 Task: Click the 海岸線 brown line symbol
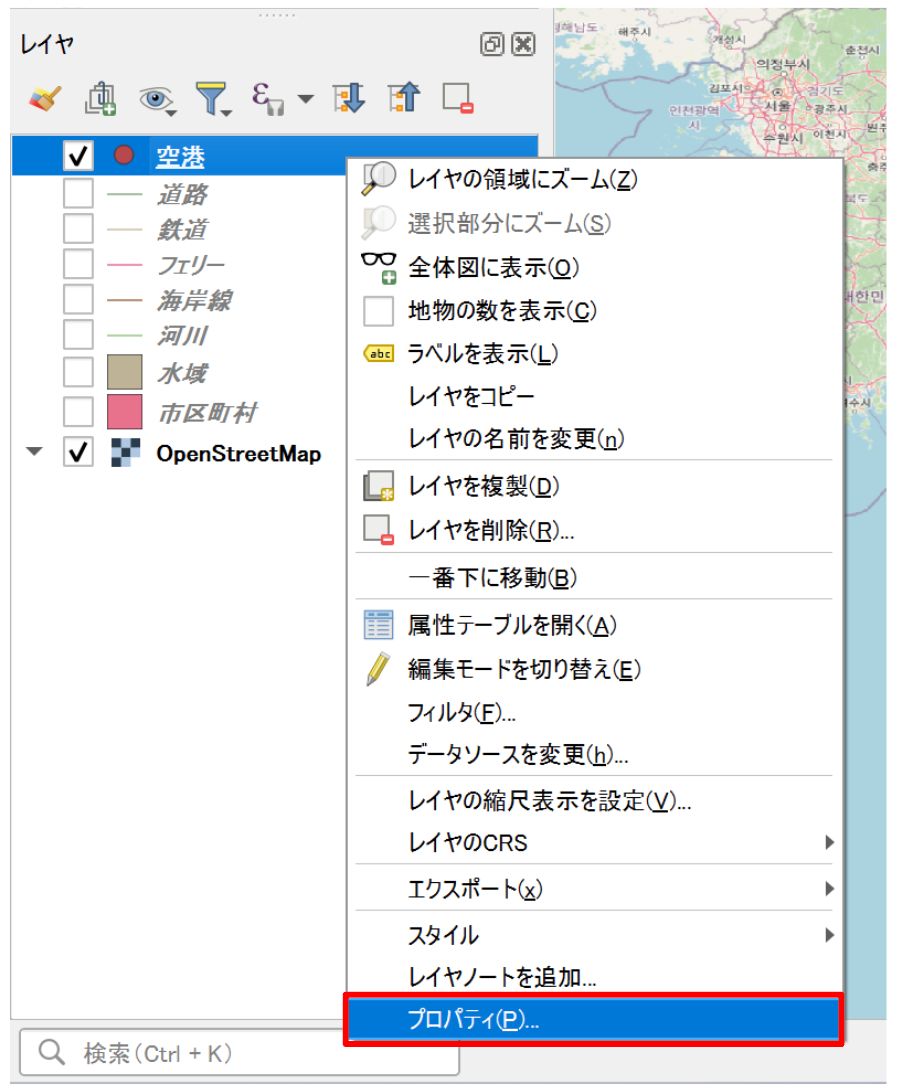click(125, 300)
